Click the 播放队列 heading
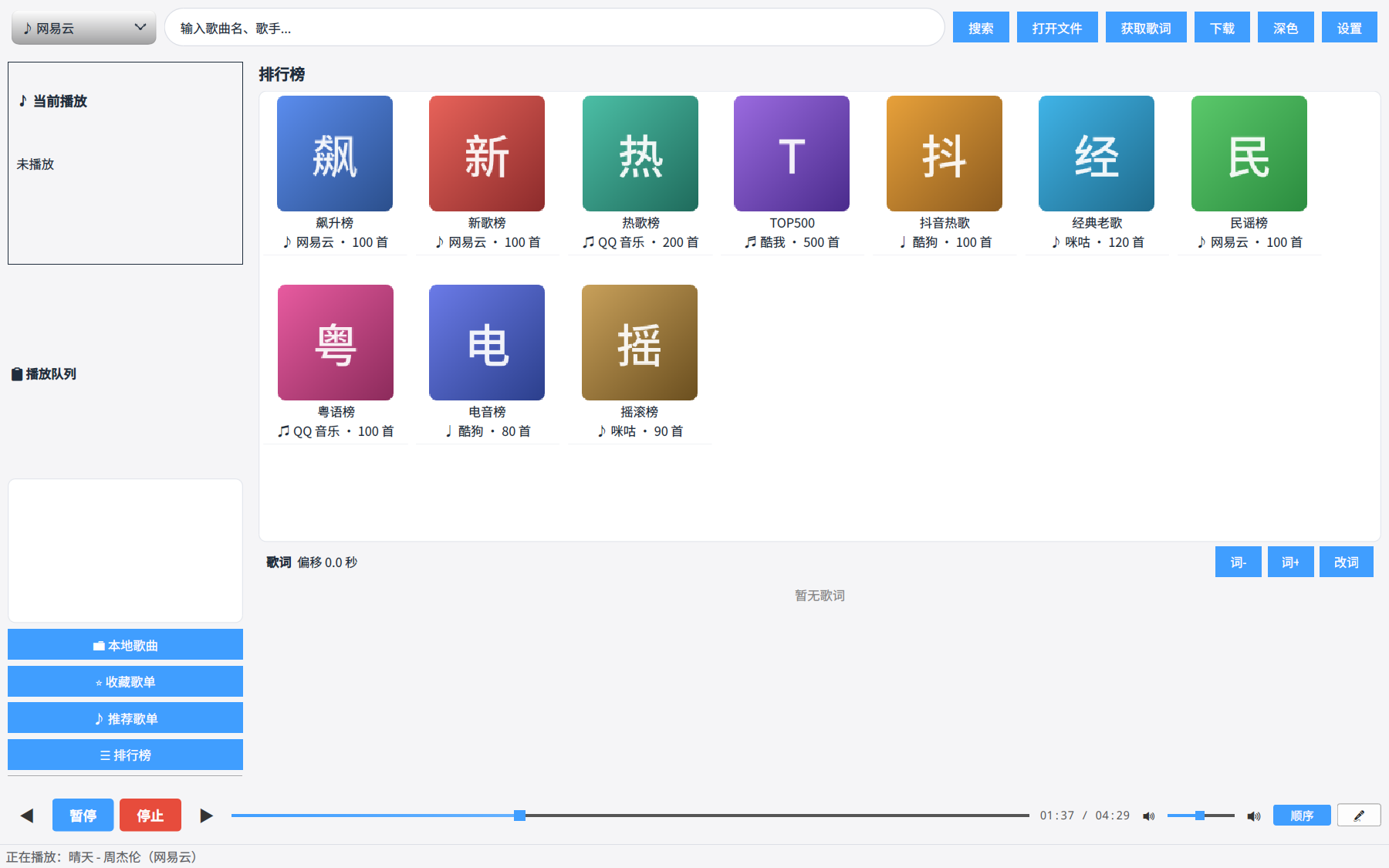 (44, 374)
